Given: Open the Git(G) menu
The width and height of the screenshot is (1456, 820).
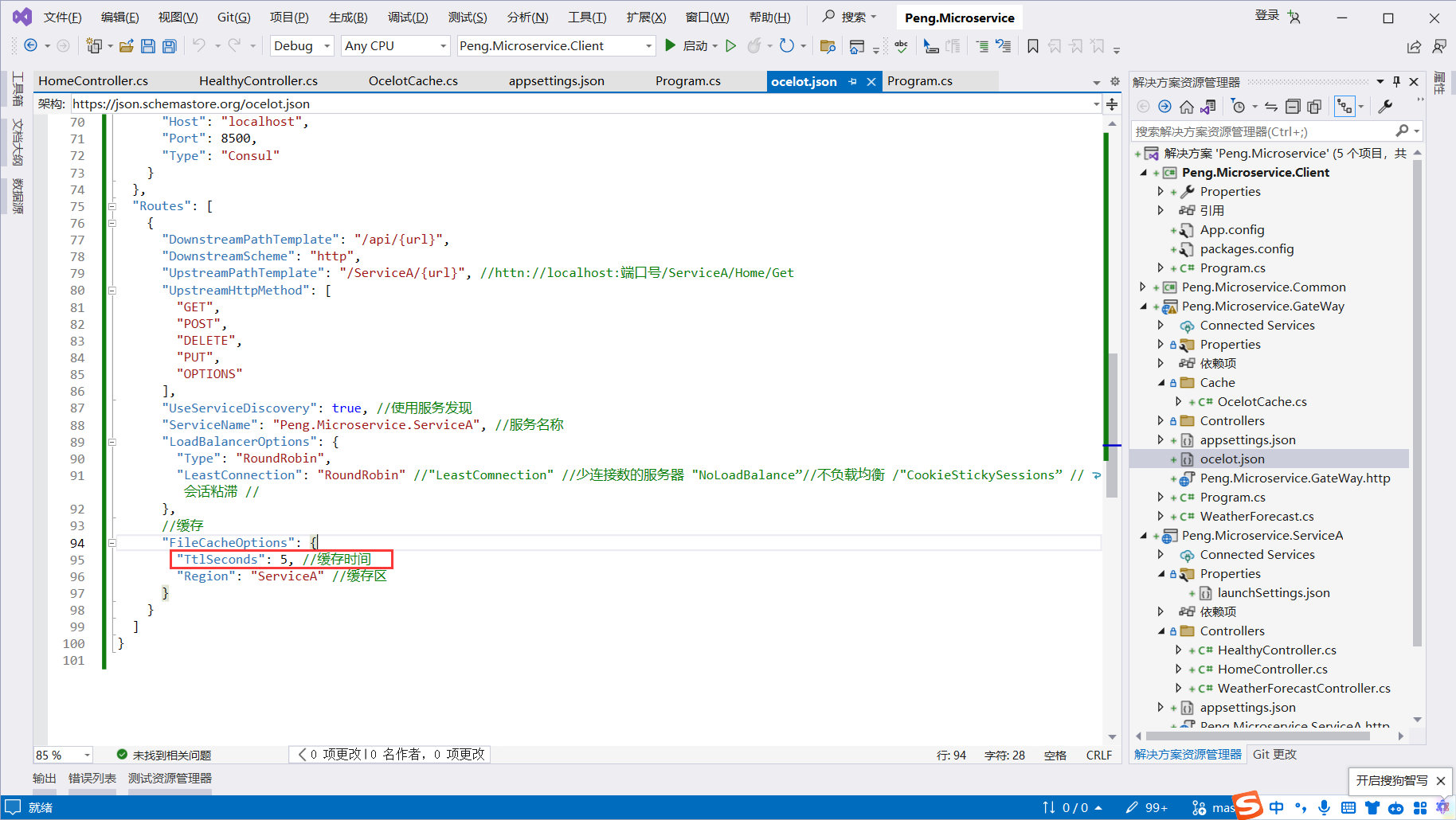Looking at the screenshot, I should (233, 18).
